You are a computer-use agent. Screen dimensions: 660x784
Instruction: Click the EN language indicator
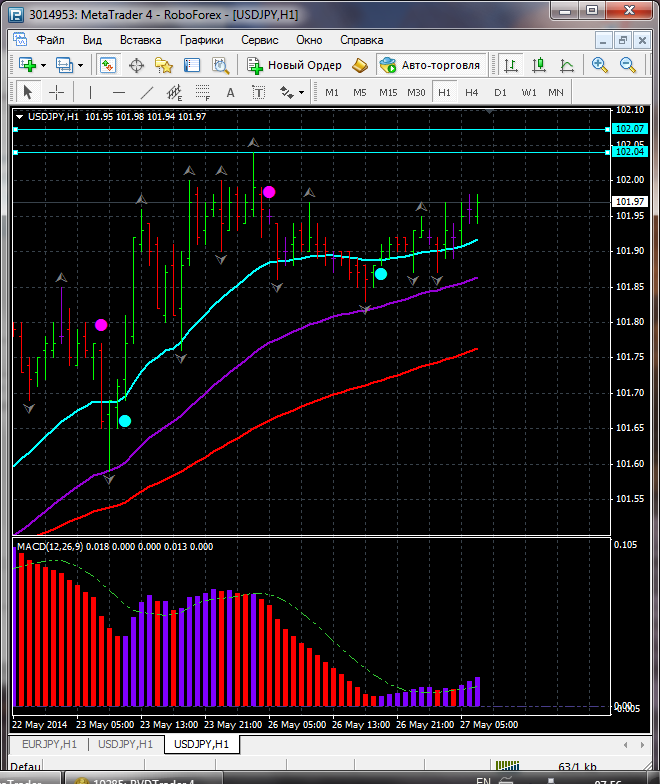[483, 780]
